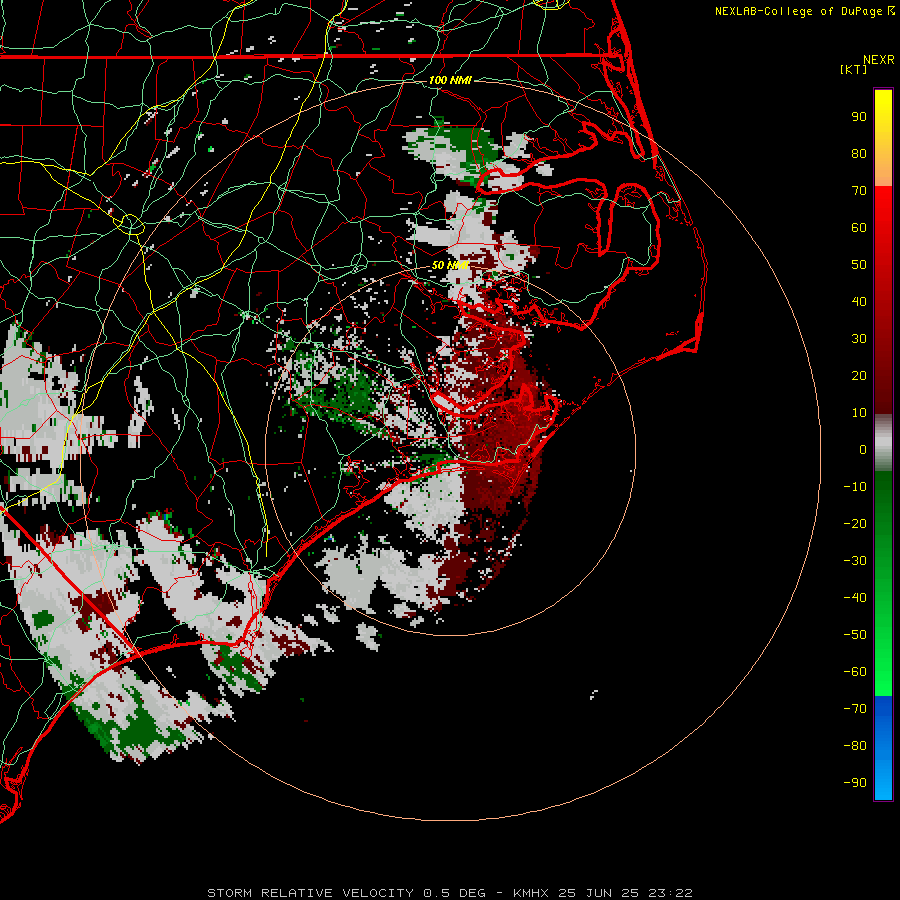The width and height of the screenshot is (900, 900).
Task: Click the -80 scale value
Action: click(x=855, y=746)
